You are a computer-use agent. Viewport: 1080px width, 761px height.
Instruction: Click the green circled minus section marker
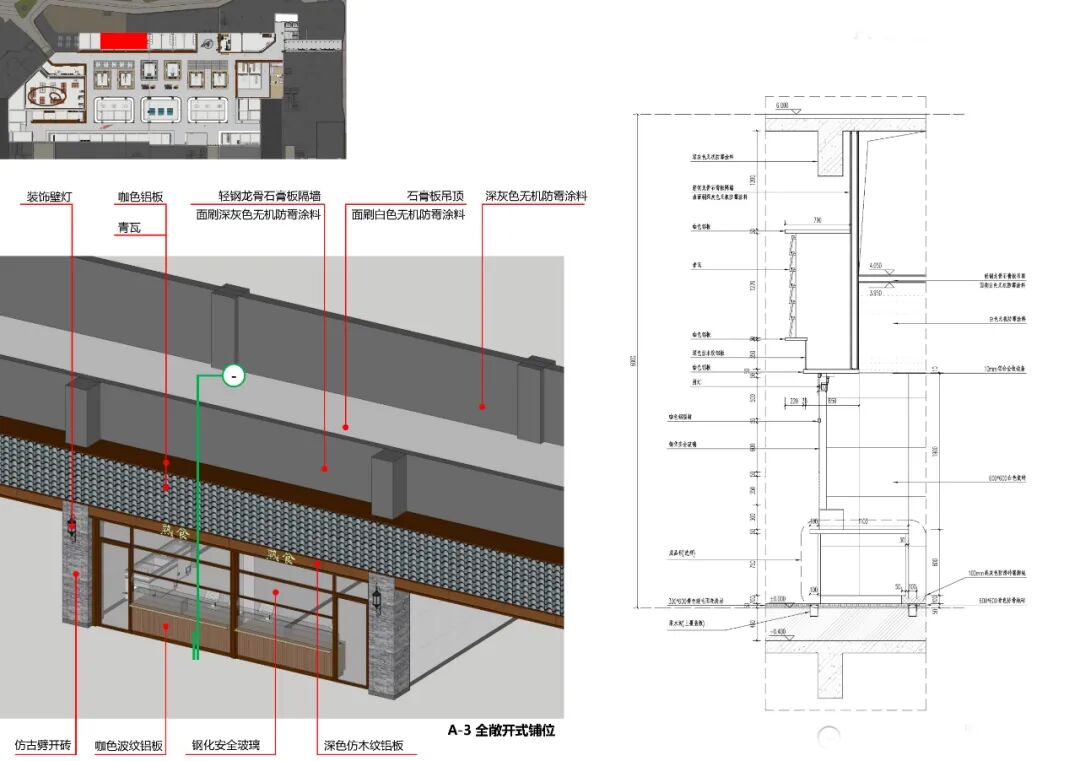[x=233, y=376]
